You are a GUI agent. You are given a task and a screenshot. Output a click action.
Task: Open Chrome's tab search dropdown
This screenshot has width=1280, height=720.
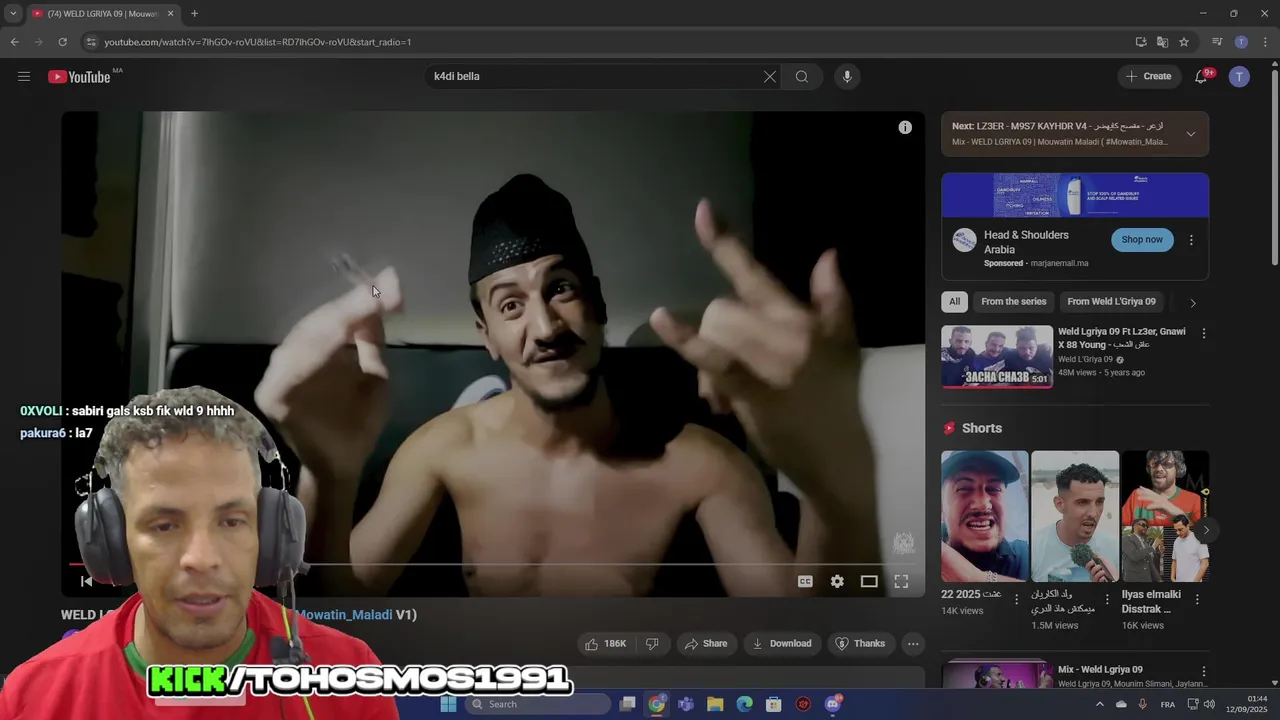tap(13, 13)
